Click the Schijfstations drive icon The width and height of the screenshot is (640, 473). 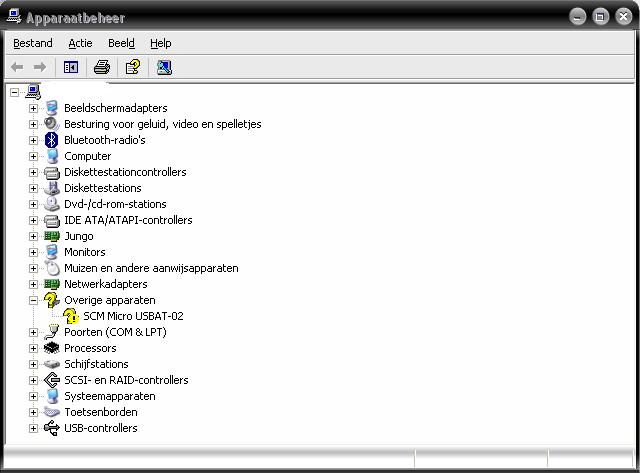click(52, 364)
